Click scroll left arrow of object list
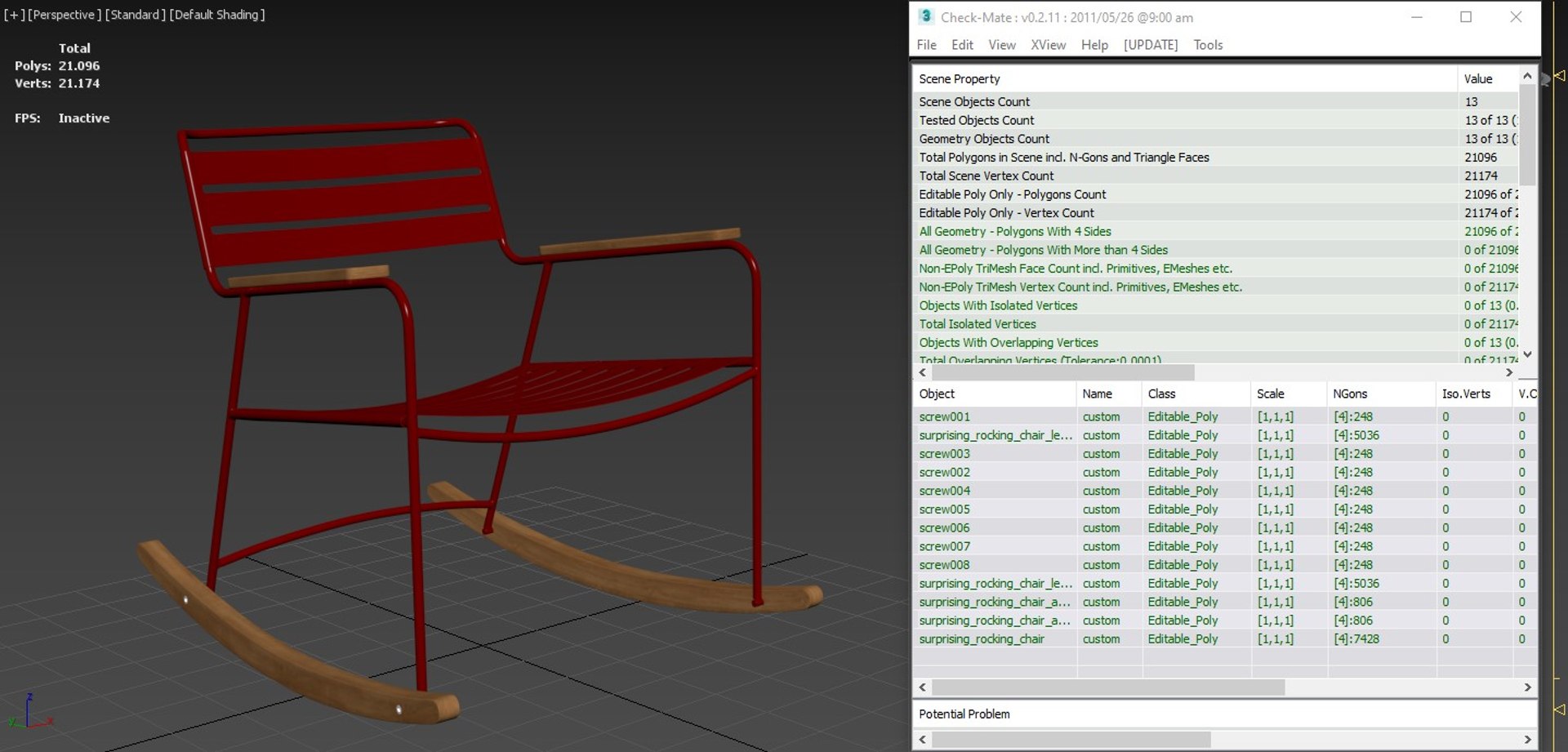 tap(923, 687)
